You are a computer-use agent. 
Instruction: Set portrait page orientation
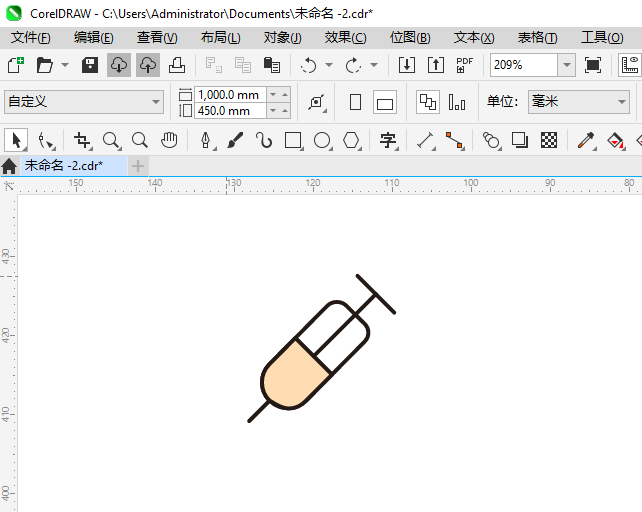click(355, 102)
